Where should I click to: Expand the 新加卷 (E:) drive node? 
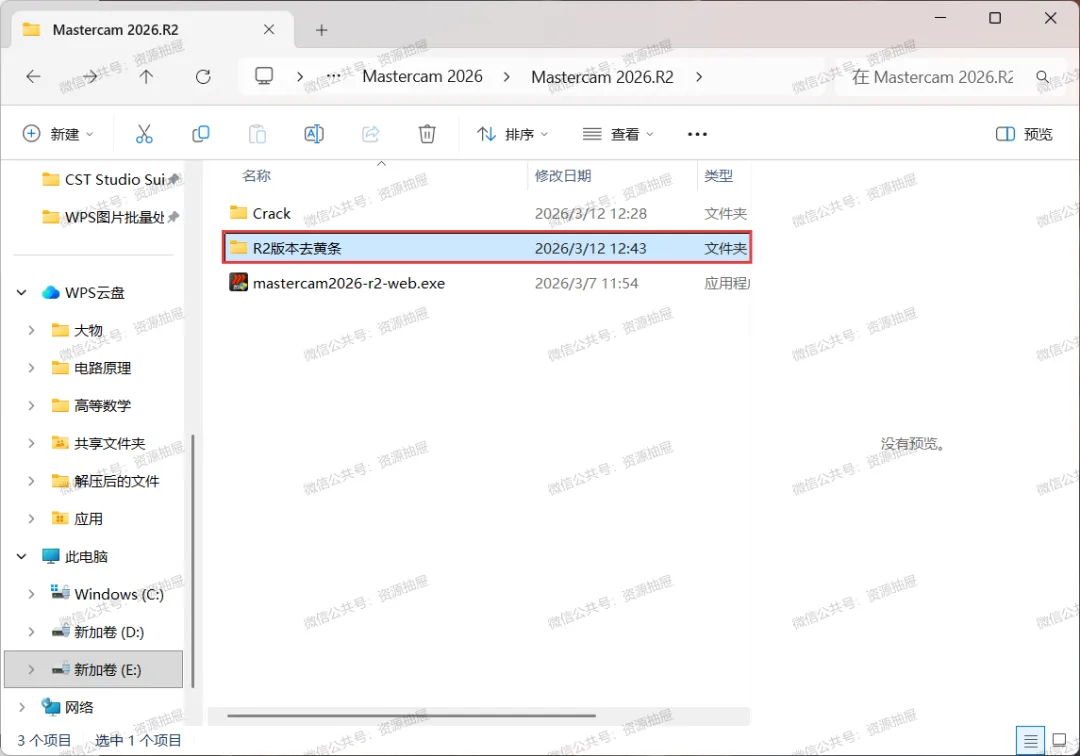(x=31, y=669)
